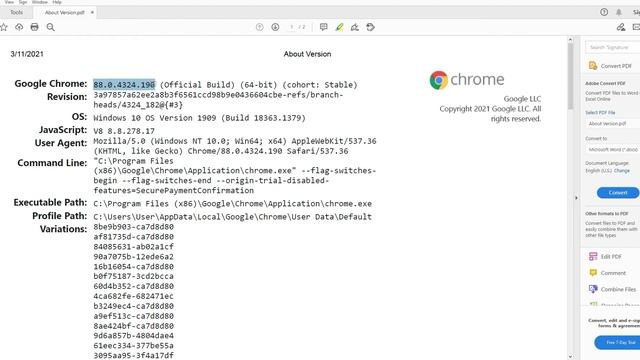Open notifications bell icon
Screen dimensions: 640x360
pyautogui.click(x=619, y=12)
